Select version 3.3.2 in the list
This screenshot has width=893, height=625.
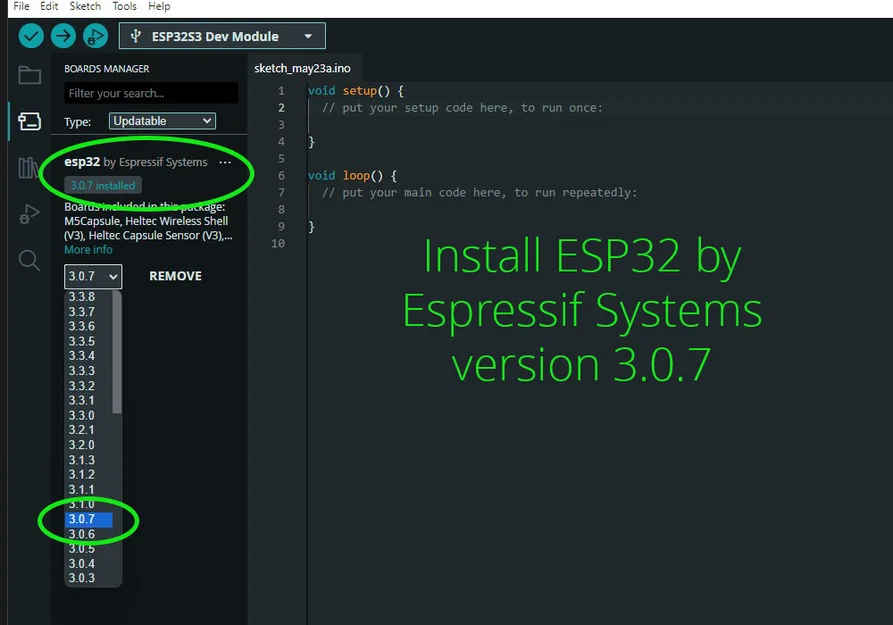[88, 386]
